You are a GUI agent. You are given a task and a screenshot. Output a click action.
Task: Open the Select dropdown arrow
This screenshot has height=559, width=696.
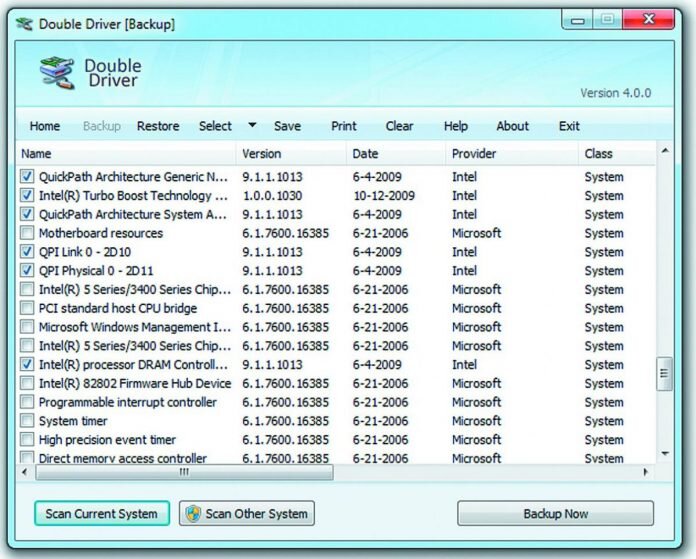pos(252,125)
